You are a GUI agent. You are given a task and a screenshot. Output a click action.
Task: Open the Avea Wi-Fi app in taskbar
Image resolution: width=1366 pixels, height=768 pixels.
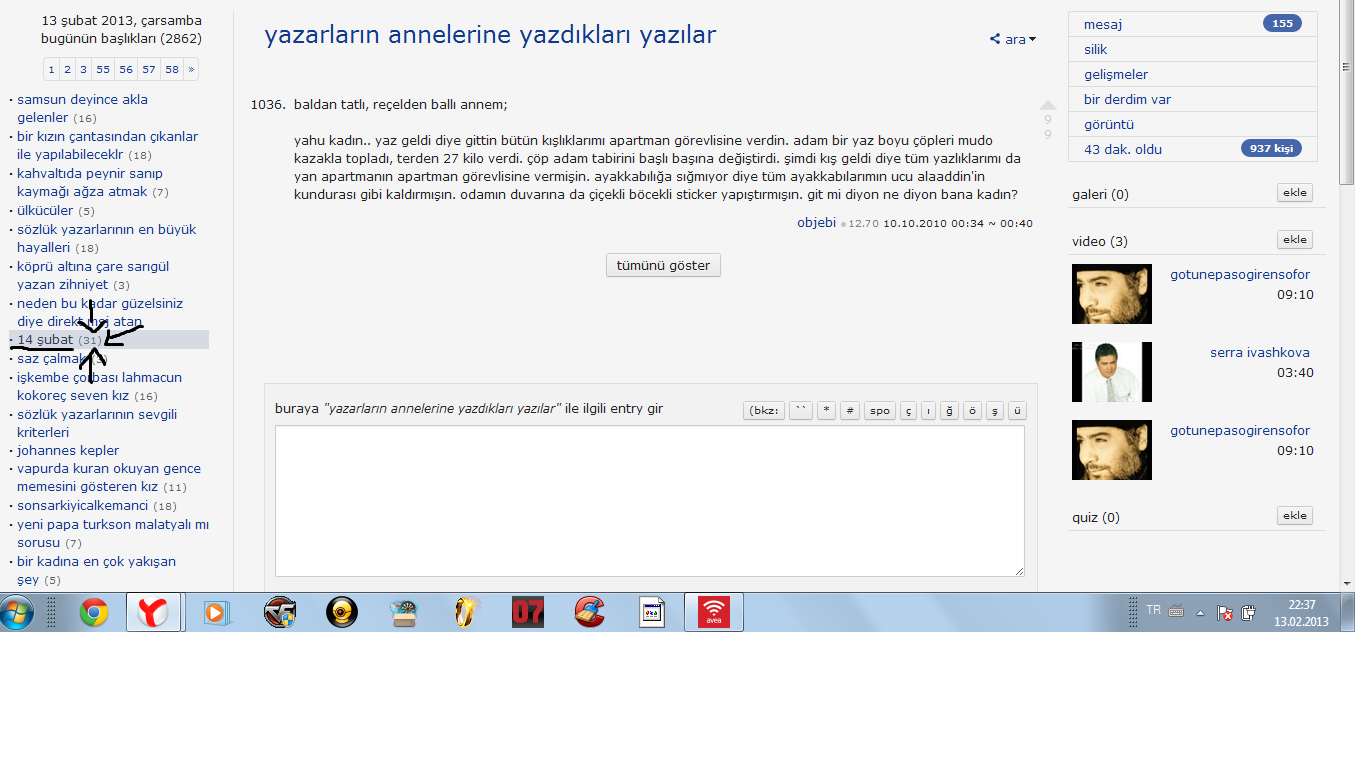point(713,612)
